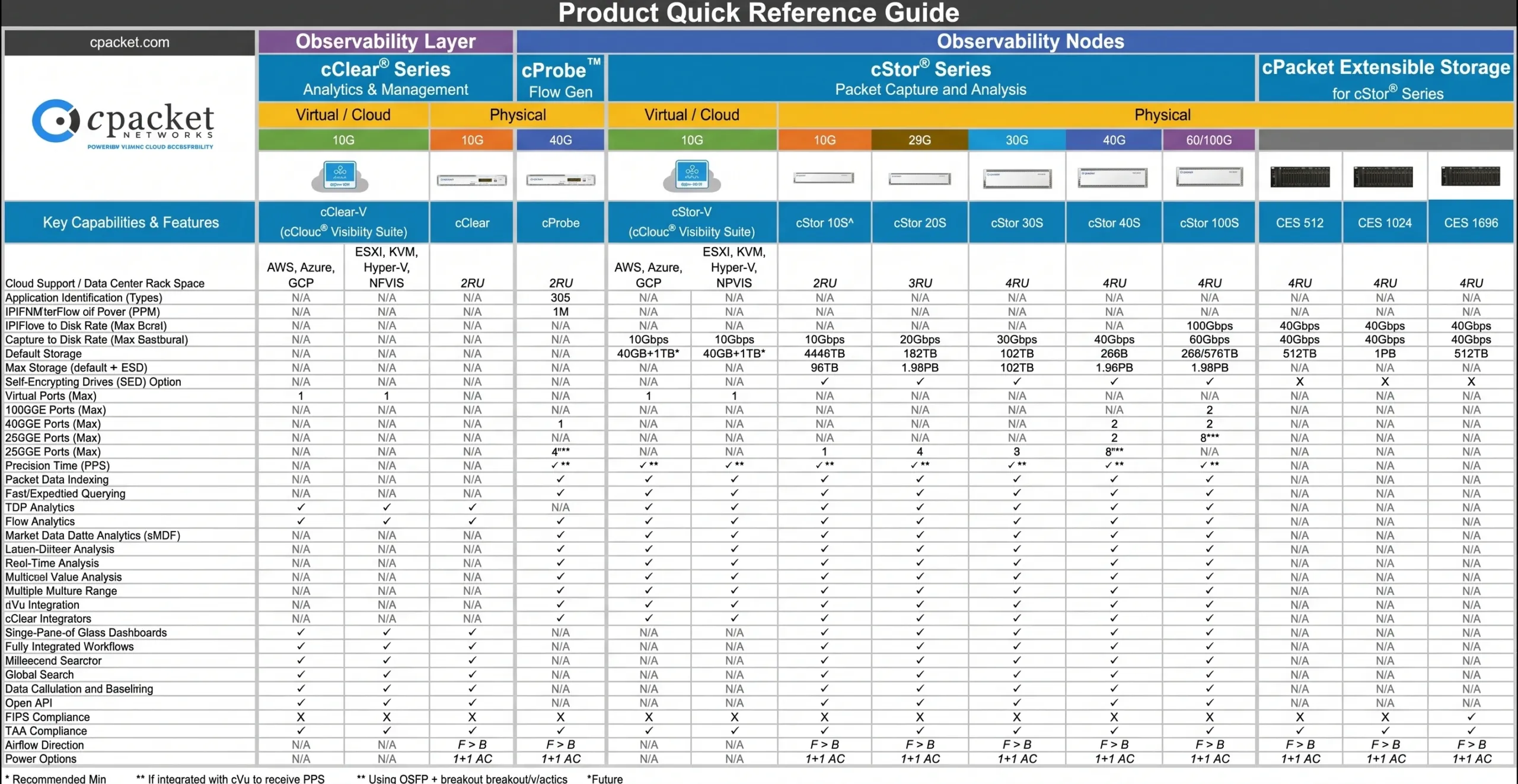
Task: Click the Recommended Min footnote
Action: coord(55,779)
